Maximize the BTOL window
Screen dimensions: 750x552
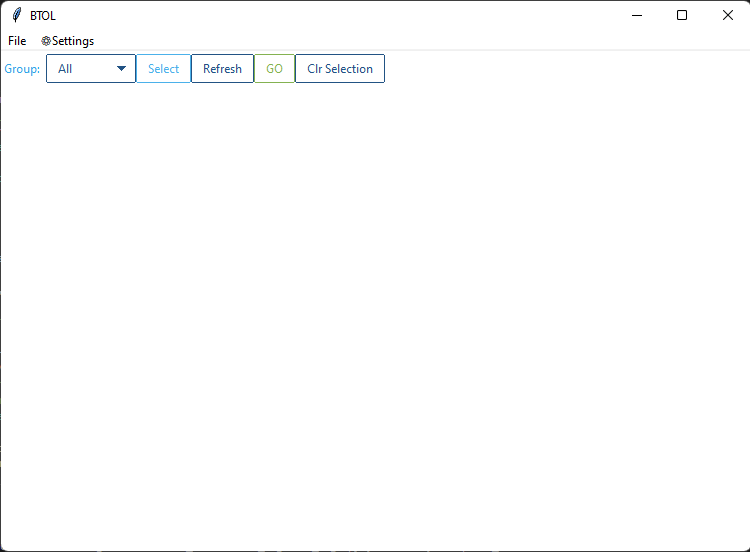pos(682,15)
